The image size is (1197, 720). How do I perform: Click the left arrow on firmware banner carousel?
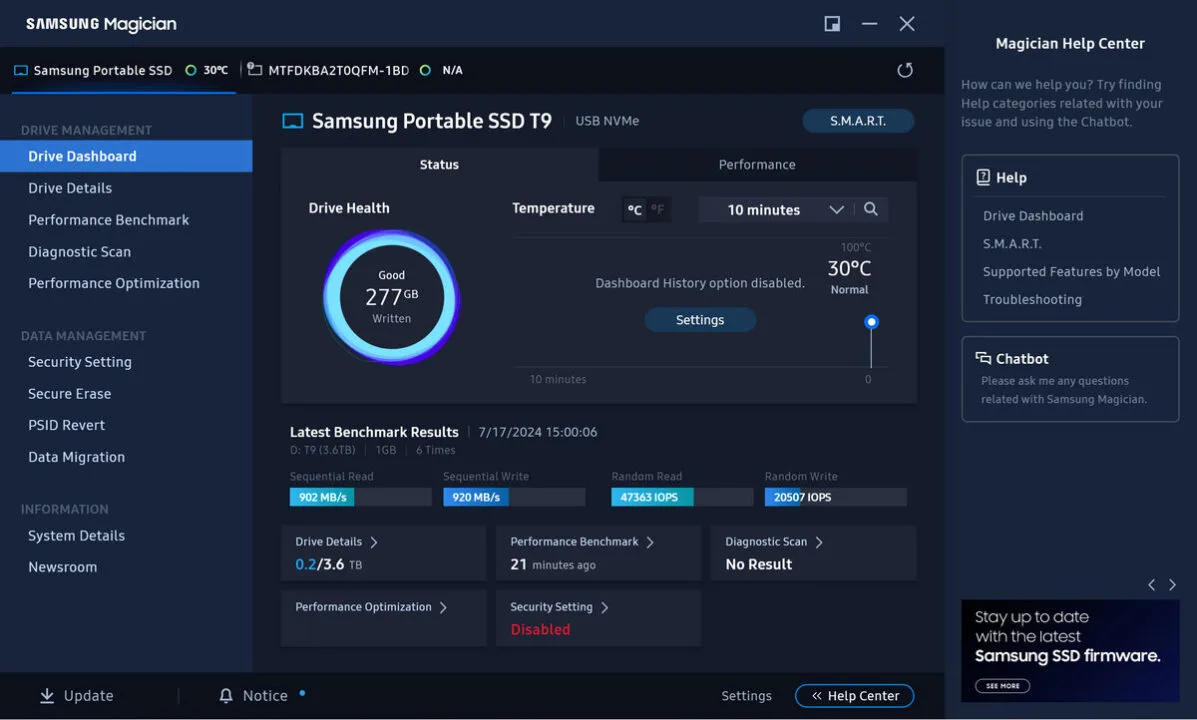(x=1150, y=583)
